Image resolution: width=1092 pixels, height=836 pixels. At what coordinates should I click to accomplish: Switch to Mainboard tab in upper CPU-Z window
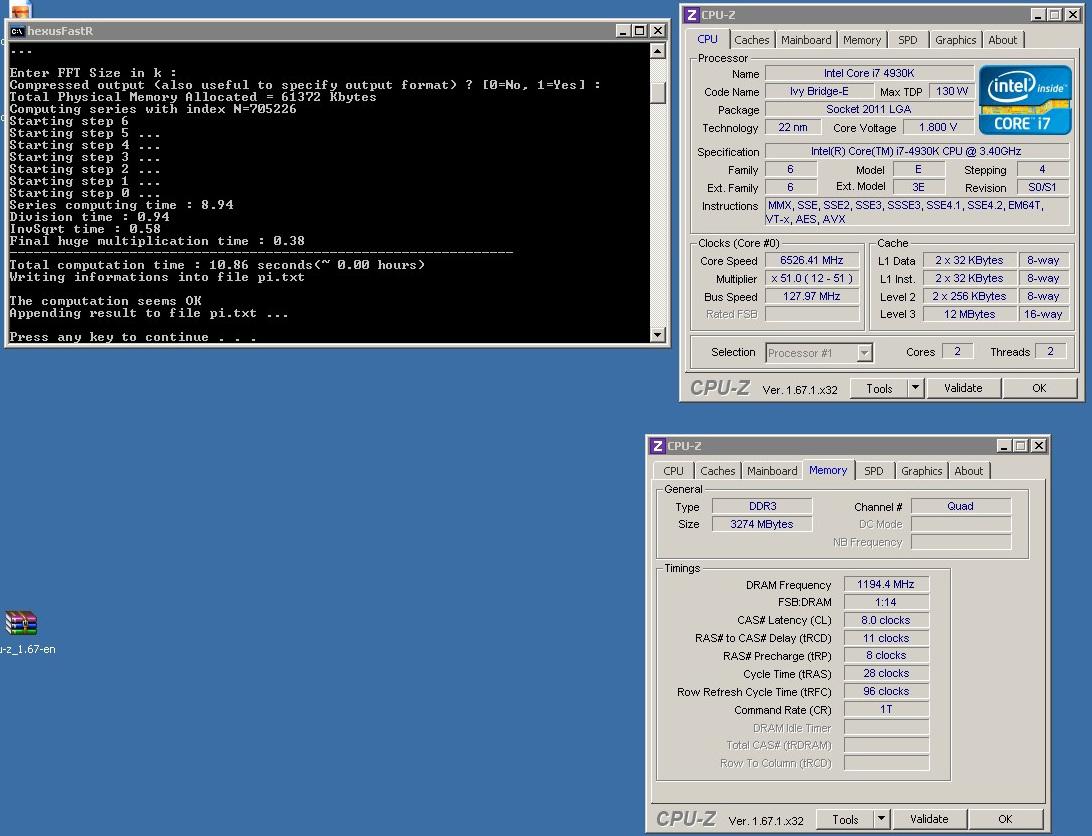click(806, 40)
